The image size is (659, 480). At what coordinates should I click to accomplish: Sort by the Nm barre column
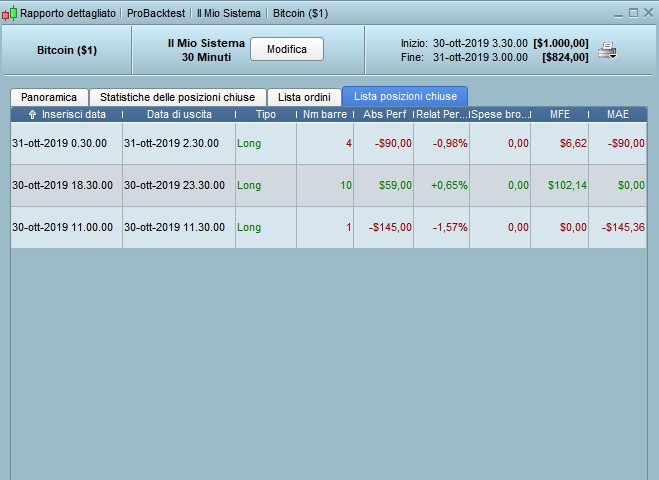pos(325,114)
